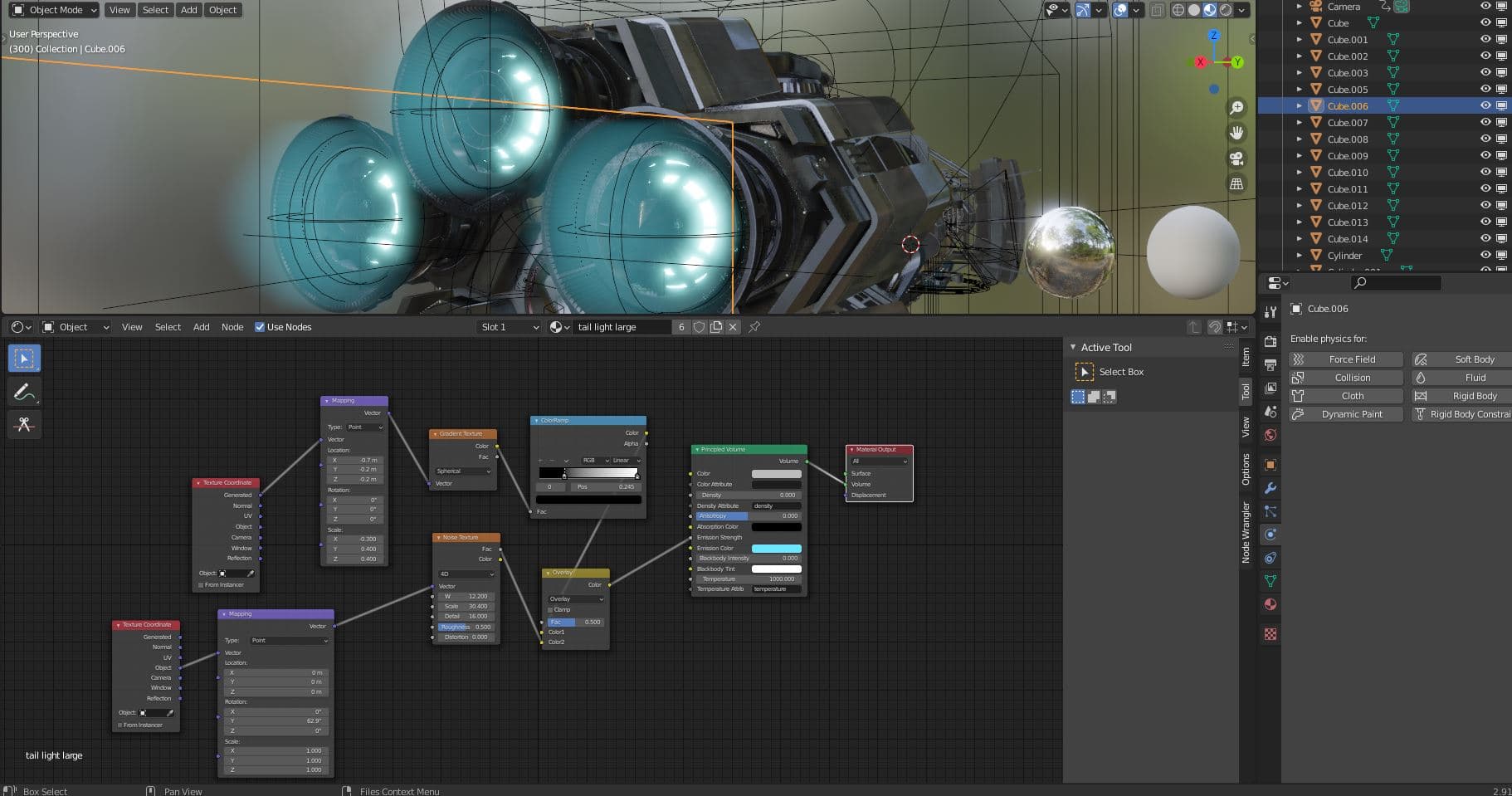Open the Node menu in node editor
This screenshot has height=796, width=1512.
(x=232, y=327)
